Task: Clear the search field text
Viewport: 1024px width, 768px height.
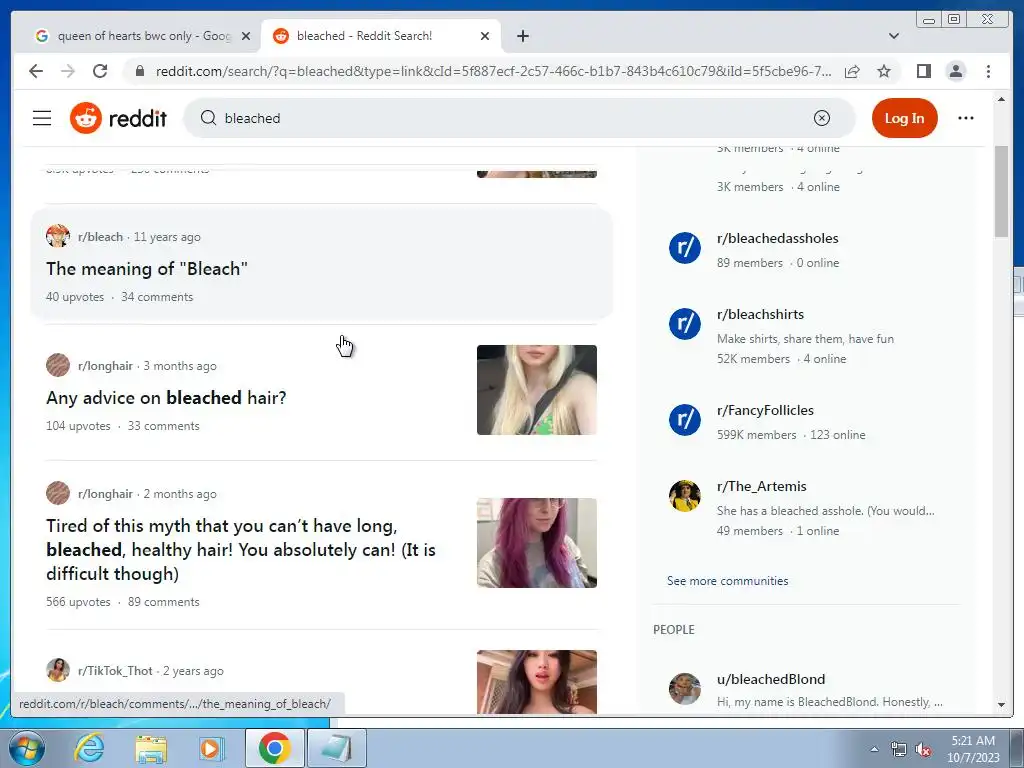Action: click(x=822, y=118)
